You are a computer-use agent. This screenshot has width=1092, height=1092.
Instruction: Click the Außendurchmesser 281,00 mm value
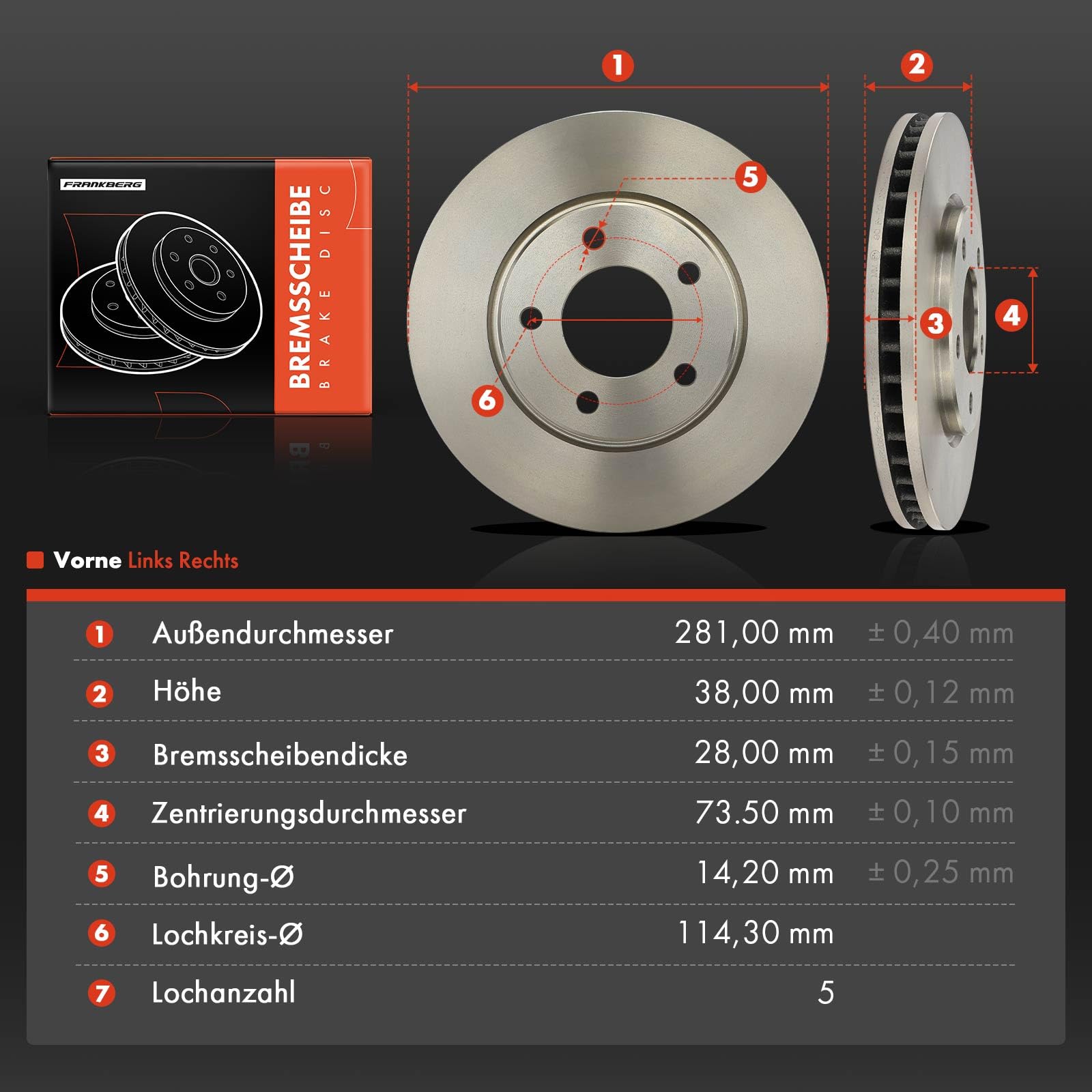[x=754, y=633]
